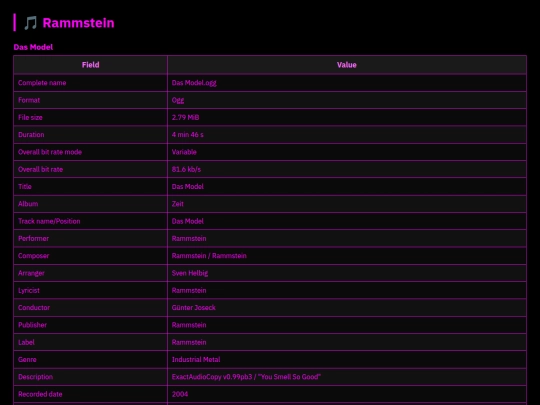The width and height of the screenshot is (540, 405).
Task: Click the 'Album' field label
Action: tap(28, 204)
